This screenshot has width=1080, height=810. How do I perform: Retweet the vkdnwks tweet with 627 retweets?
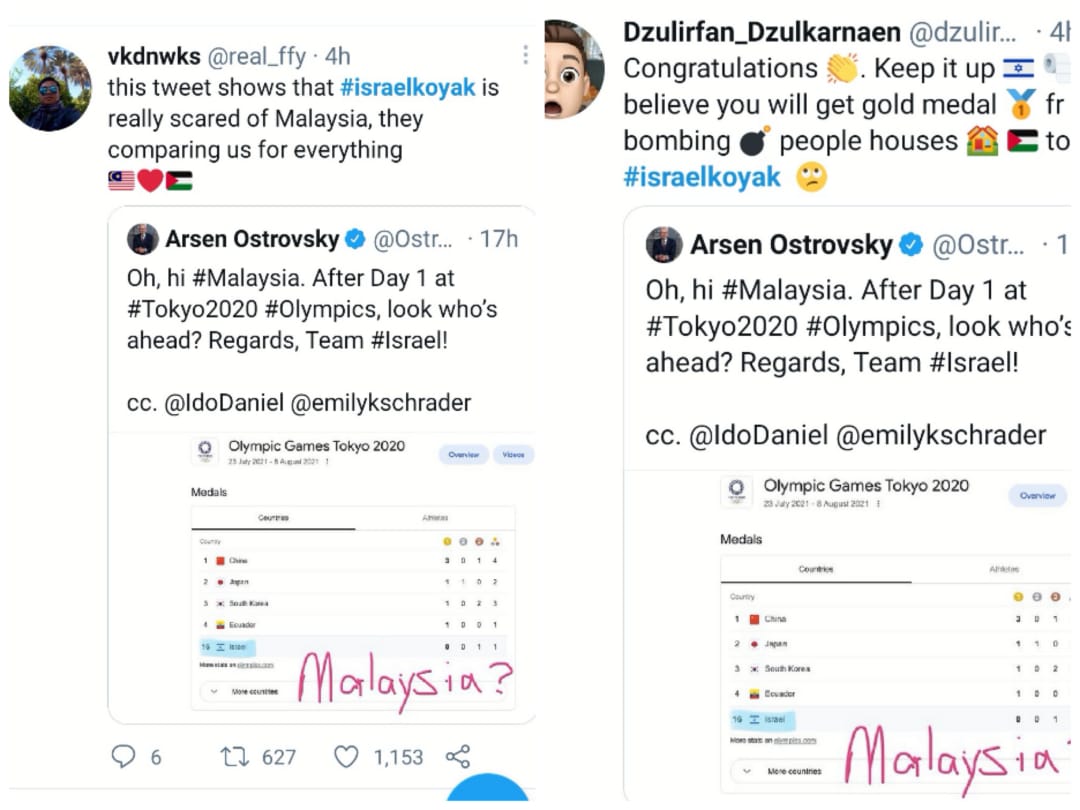[234, 757]
